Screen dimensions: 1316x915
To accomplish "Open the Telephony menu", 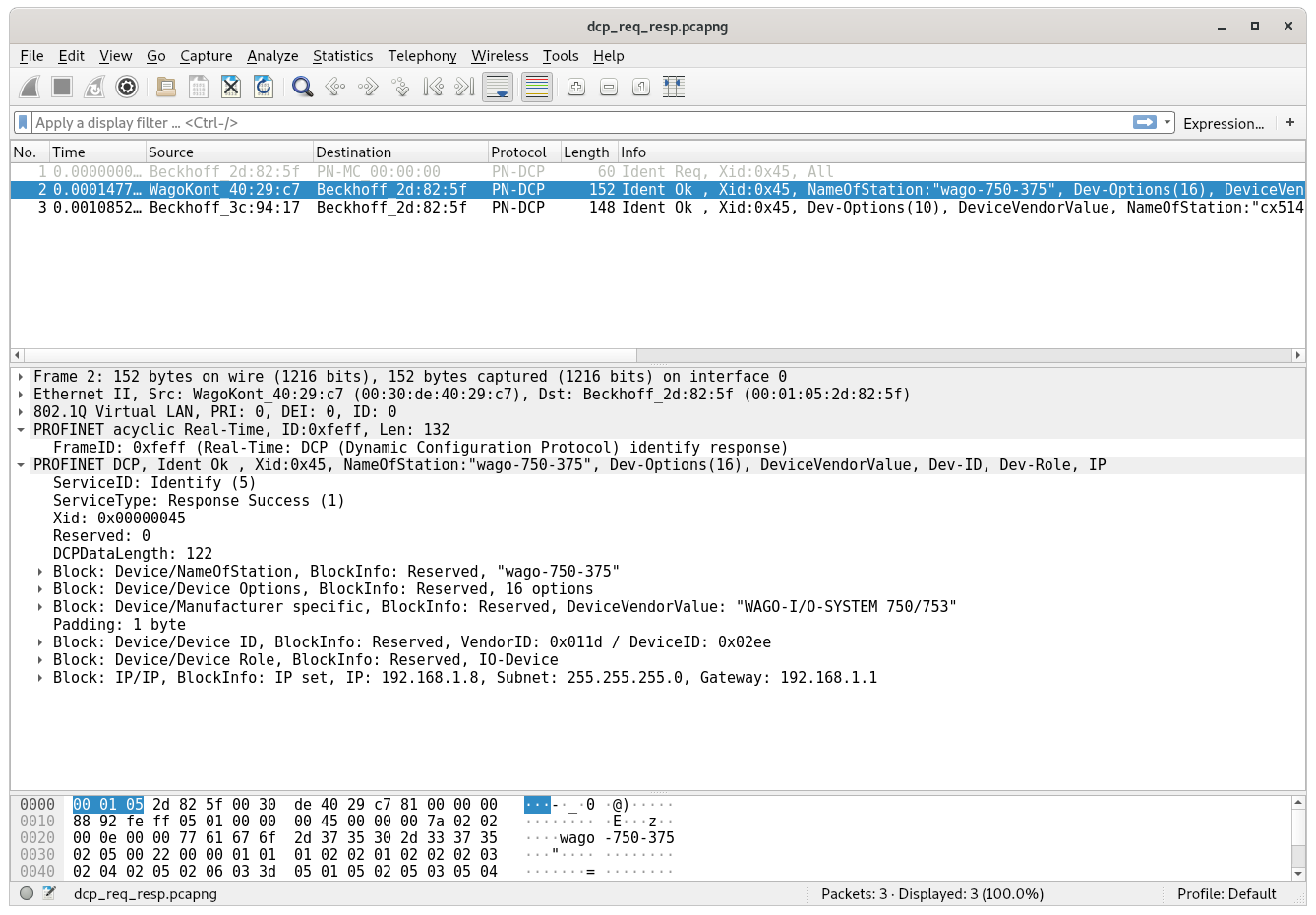I will [422, 56].
